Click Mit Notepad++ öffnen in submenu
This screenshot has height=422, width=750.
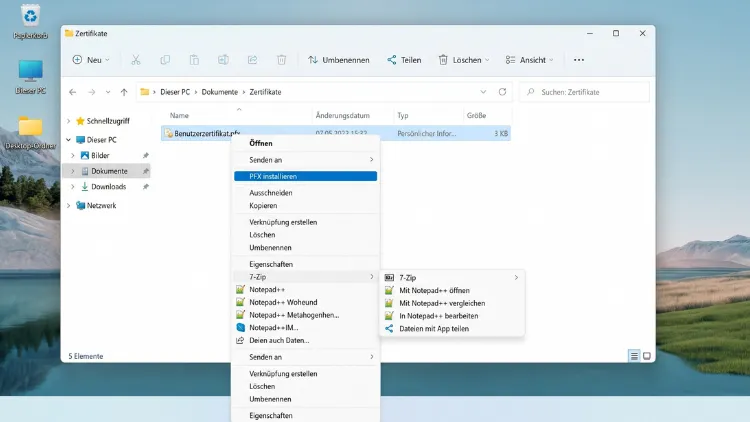(x=452, y=290)
